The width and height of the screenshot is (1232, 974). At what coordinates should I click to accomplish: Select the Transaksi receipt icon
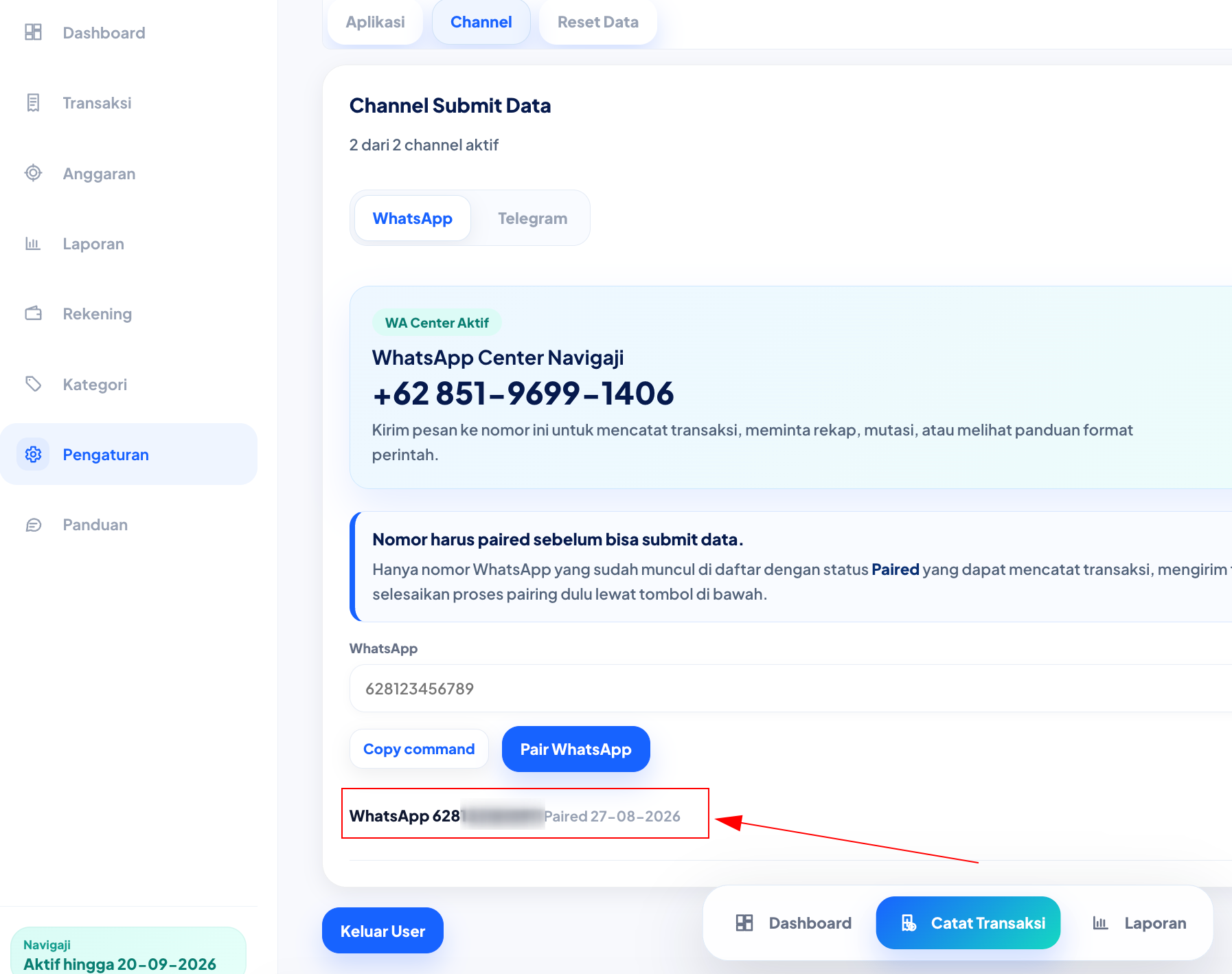point(33,102)
